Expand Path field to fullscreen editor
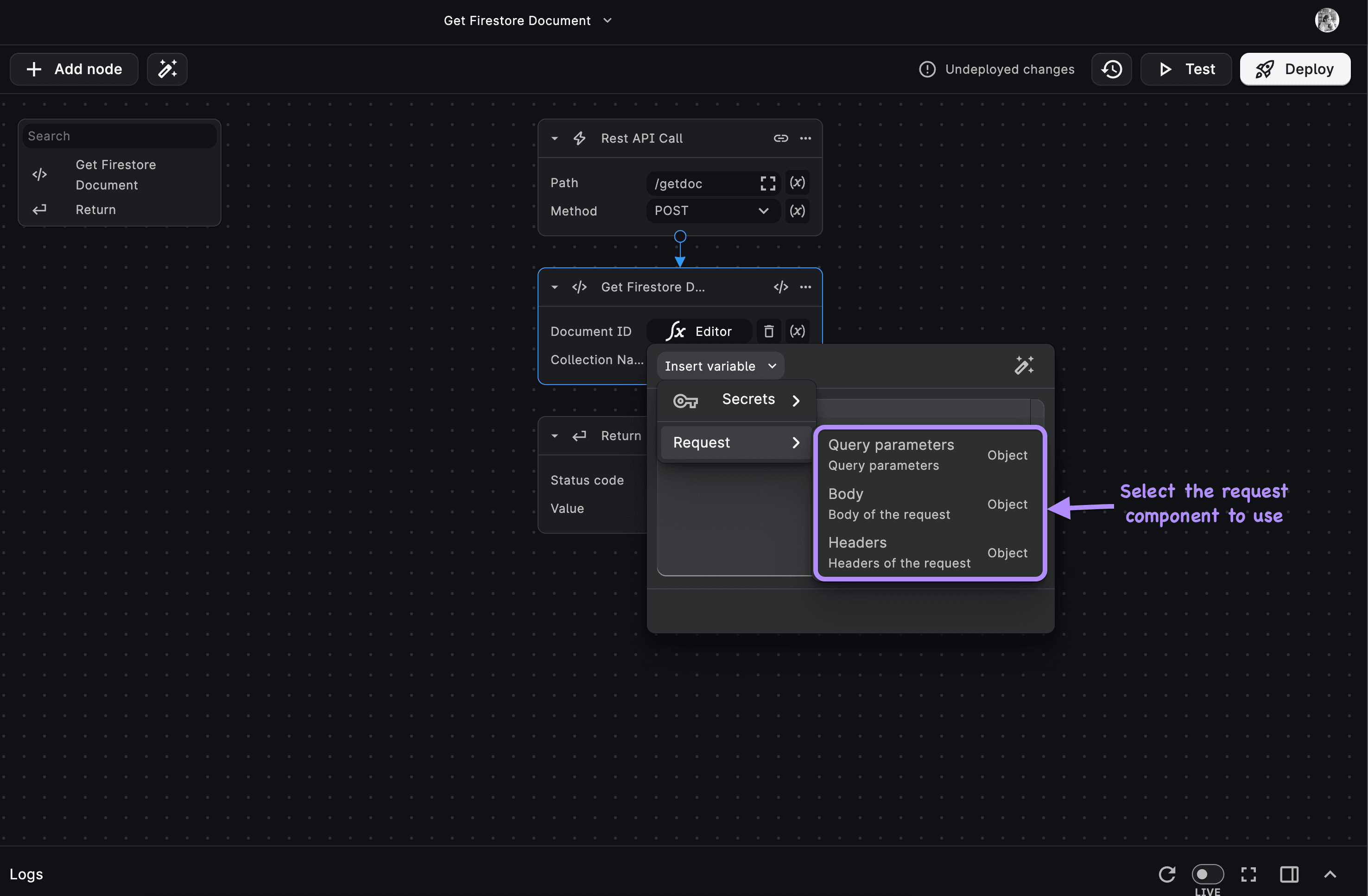 [767, 183]
